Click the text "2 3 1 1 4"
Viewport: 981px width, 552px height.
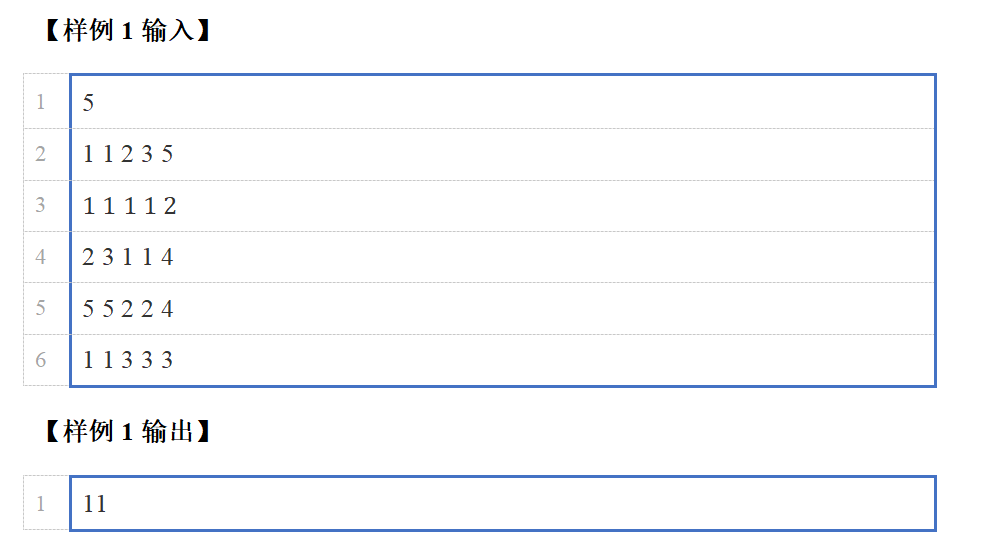click(x=128, y=257)
